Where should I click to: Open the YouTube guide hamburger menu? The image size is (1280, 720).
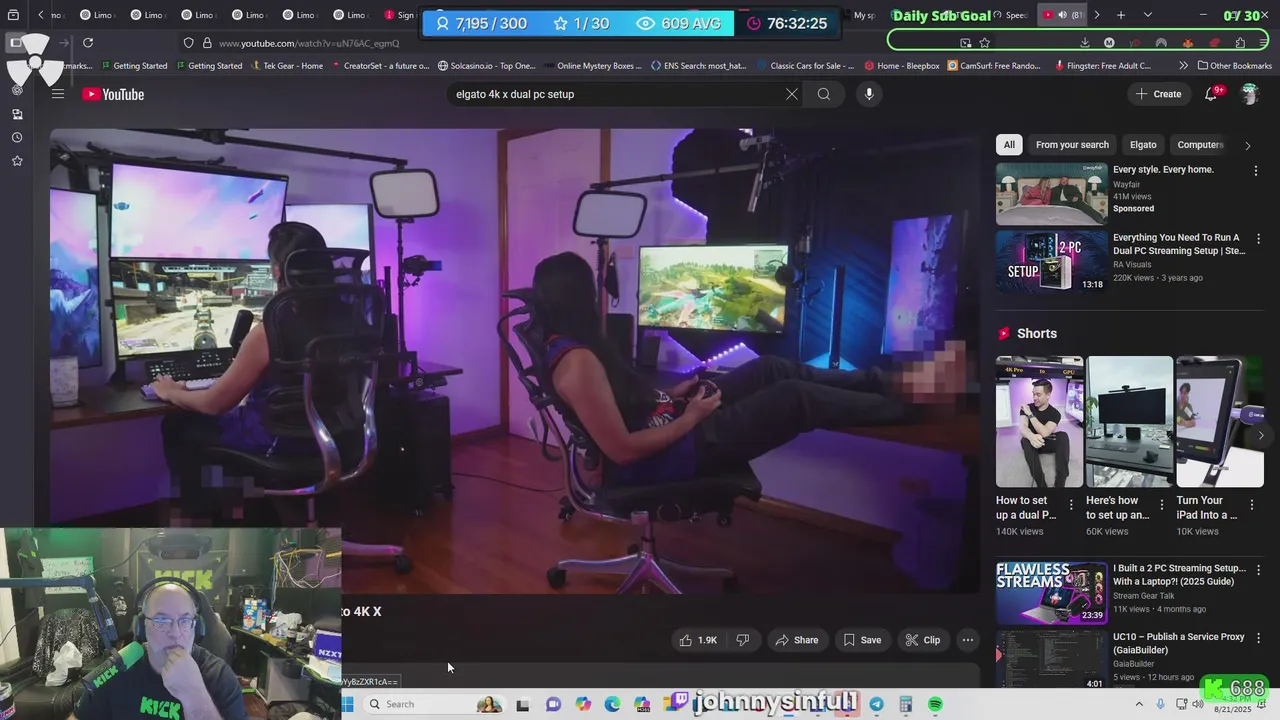pyautogui.click(x=58, y=94)
